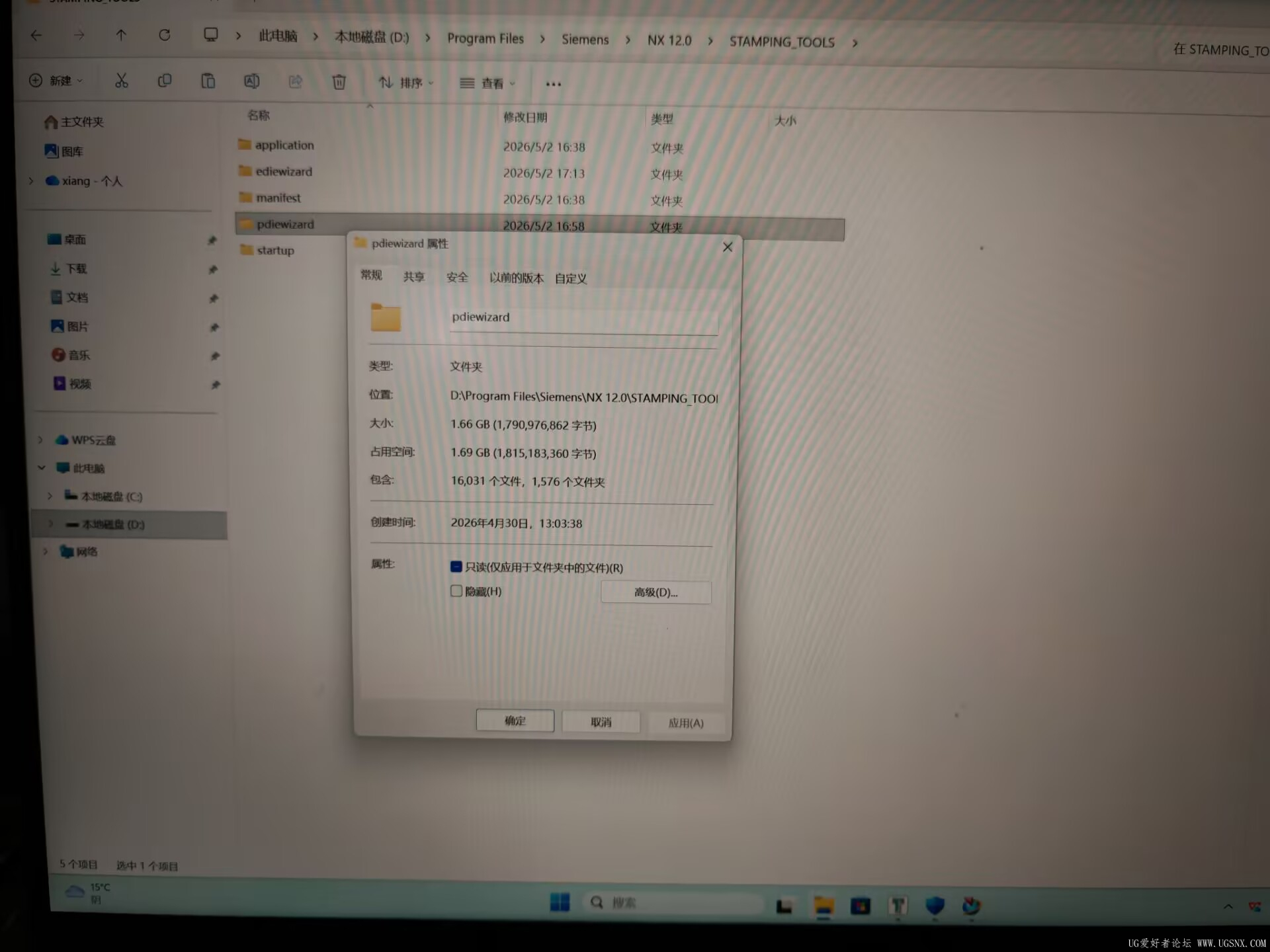Click Program Files in the breadcrumb
Screen dimensions: 1270x952
[486, 38]
